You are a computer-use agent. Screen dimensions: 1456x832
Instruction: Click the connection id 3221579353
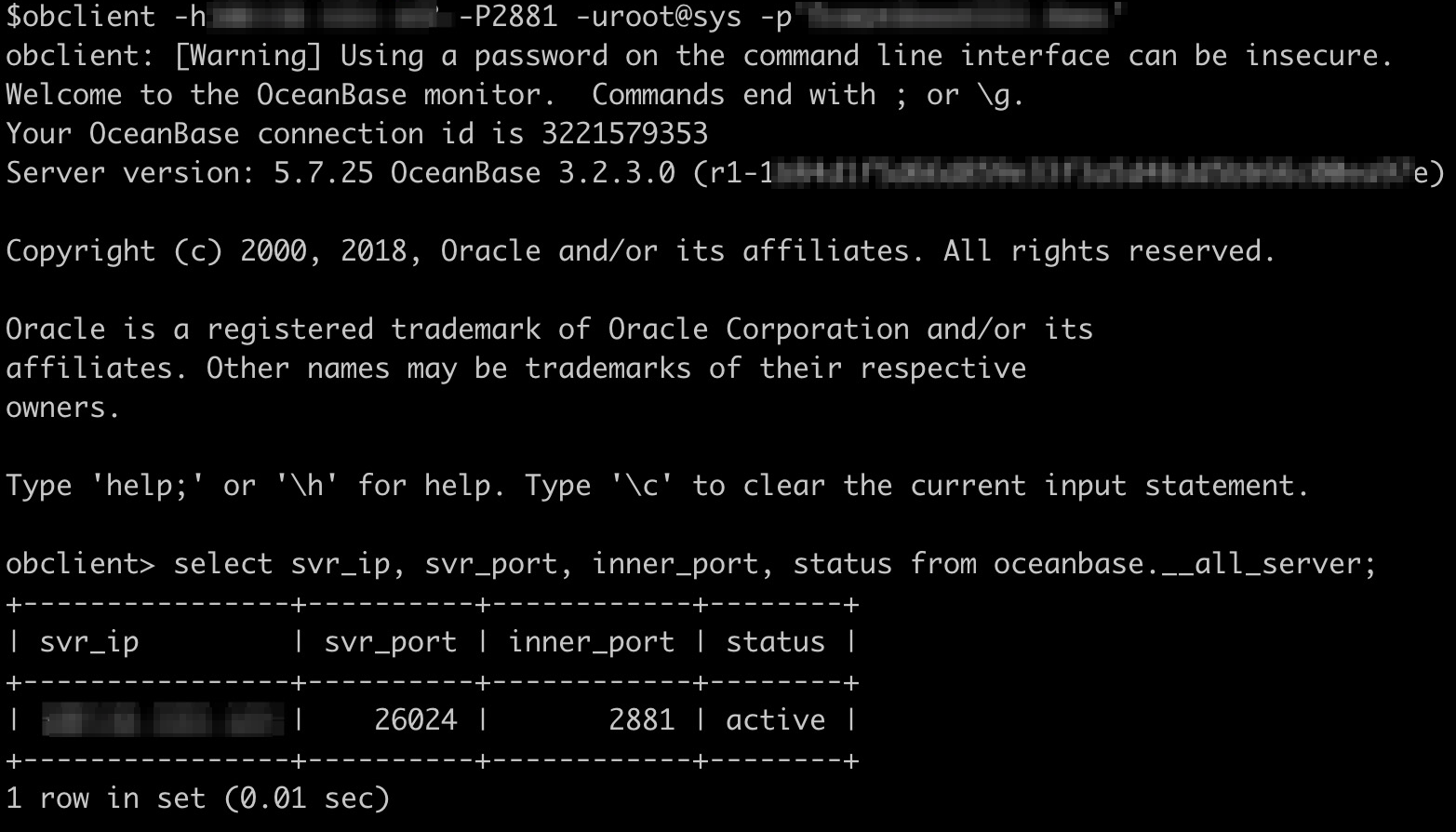(x=624, y=134)
